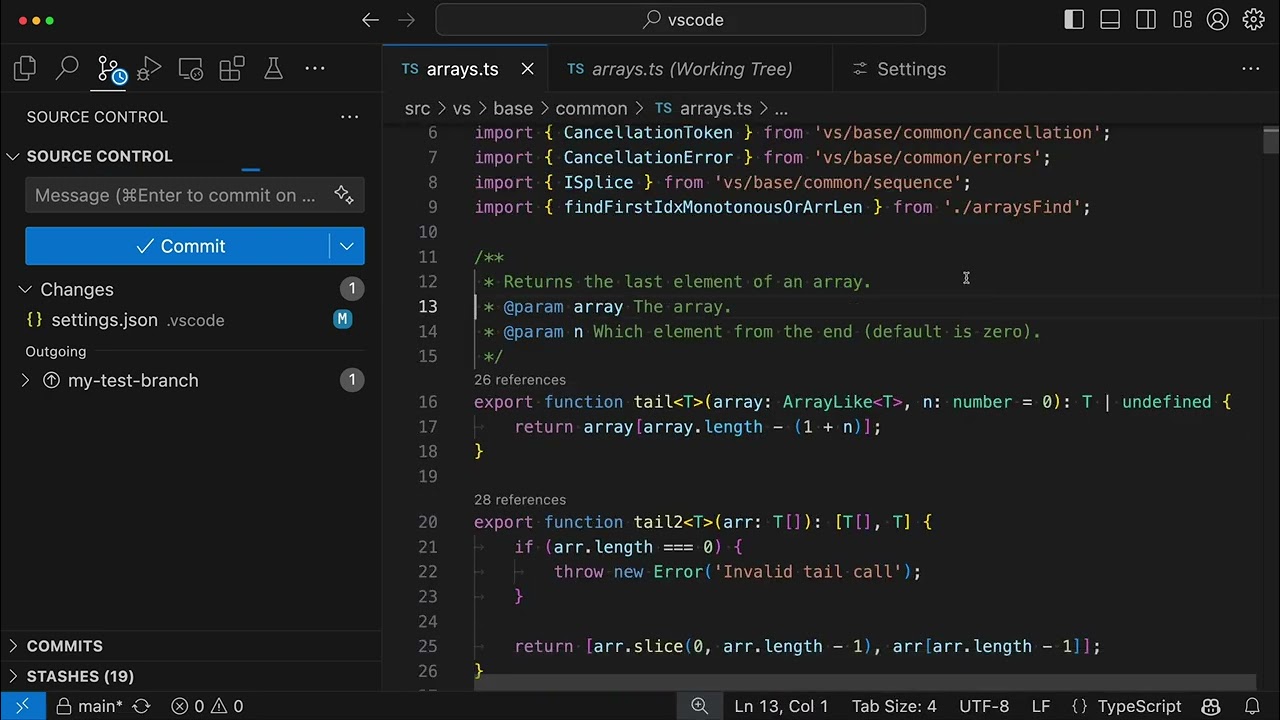Click the tail2 function name on line 20
1280x720 pixels.
(658, 522)
